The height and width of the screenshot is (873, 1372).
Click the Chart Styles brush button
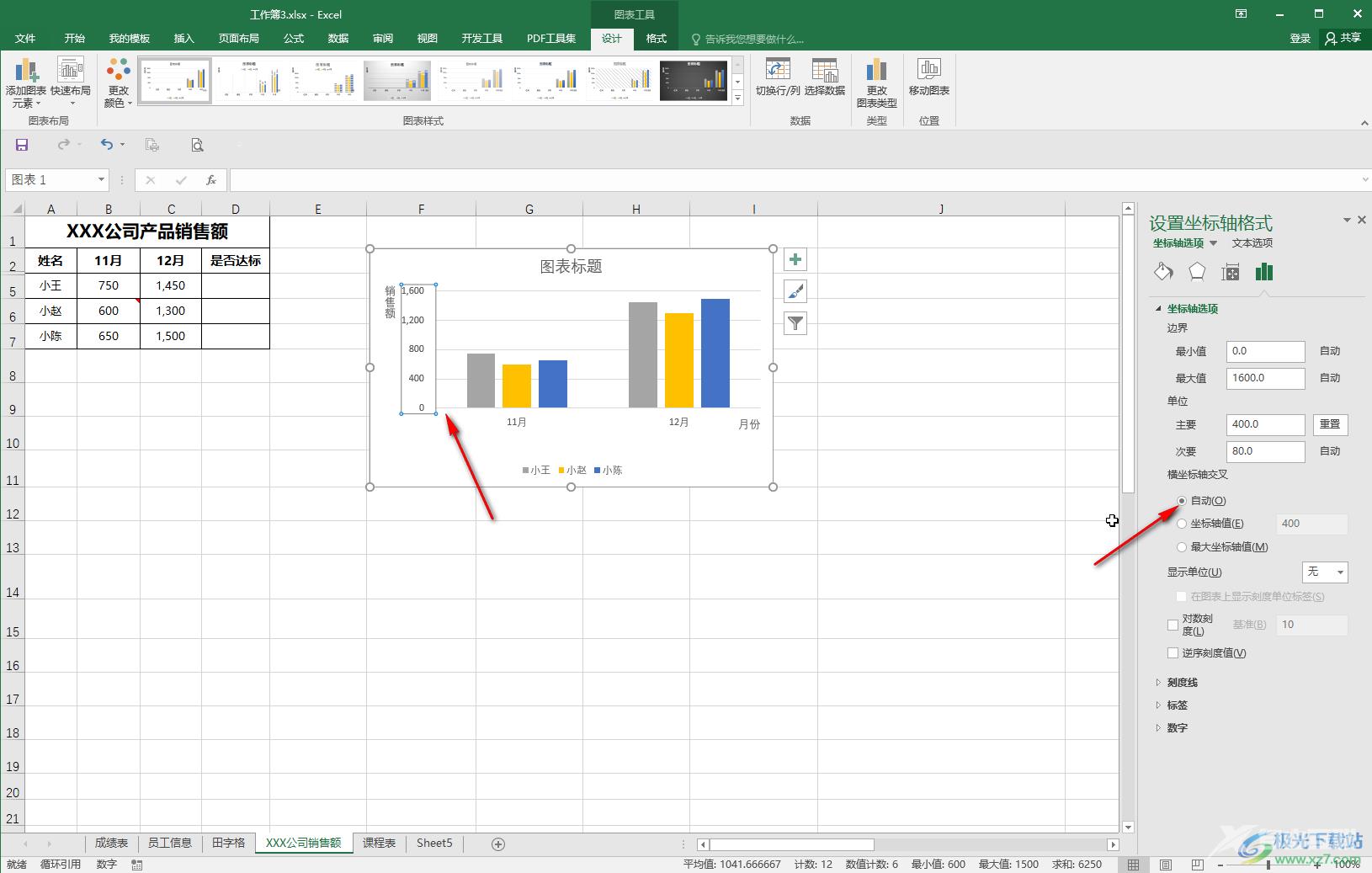pos(795,291)
